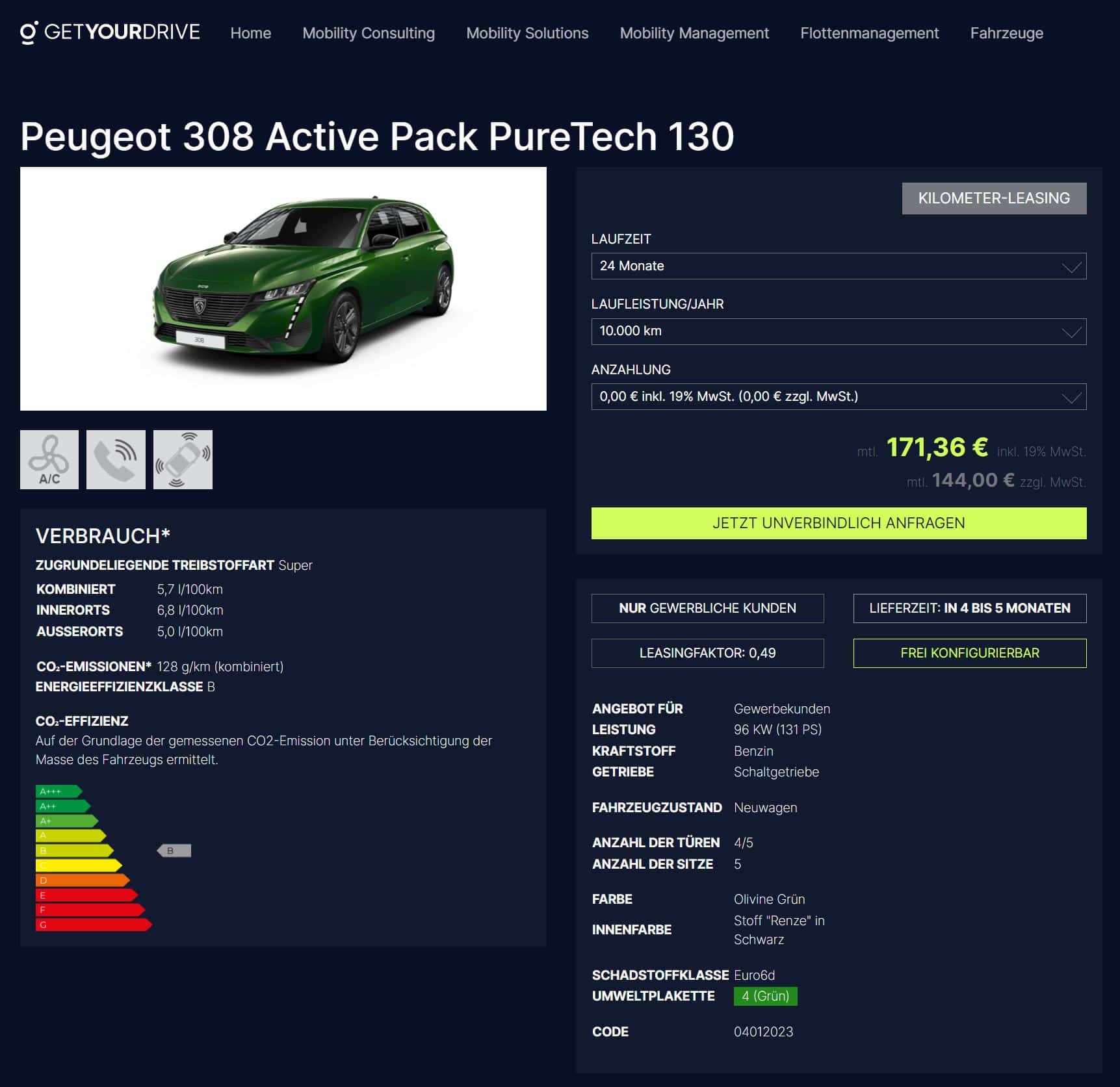Click the green Peugeot 308 car image

coord(283,288)
